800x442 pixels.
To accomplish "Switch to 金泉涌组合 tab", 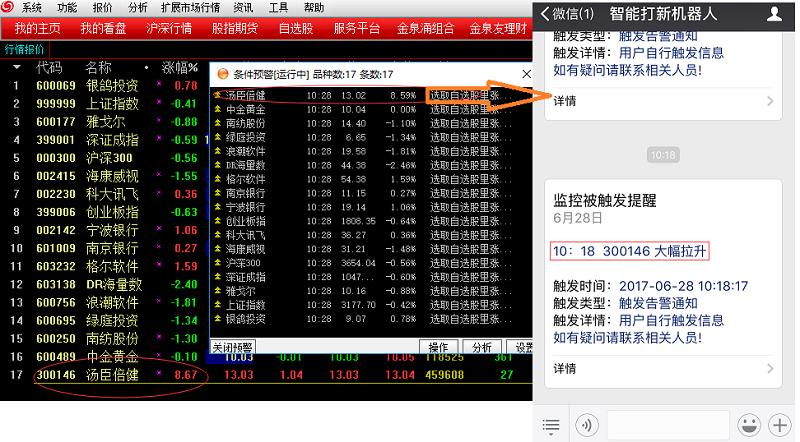I will pos(426,29).
